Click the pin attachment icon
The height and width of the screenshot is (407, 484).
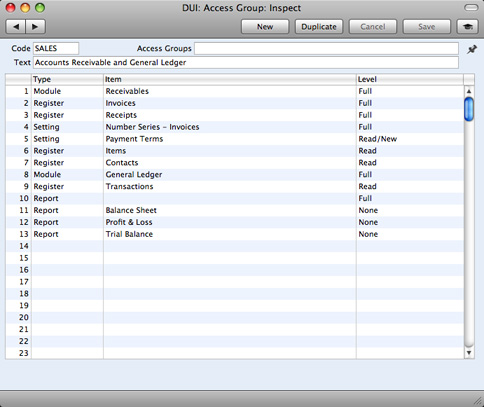(x=472, y=50)
